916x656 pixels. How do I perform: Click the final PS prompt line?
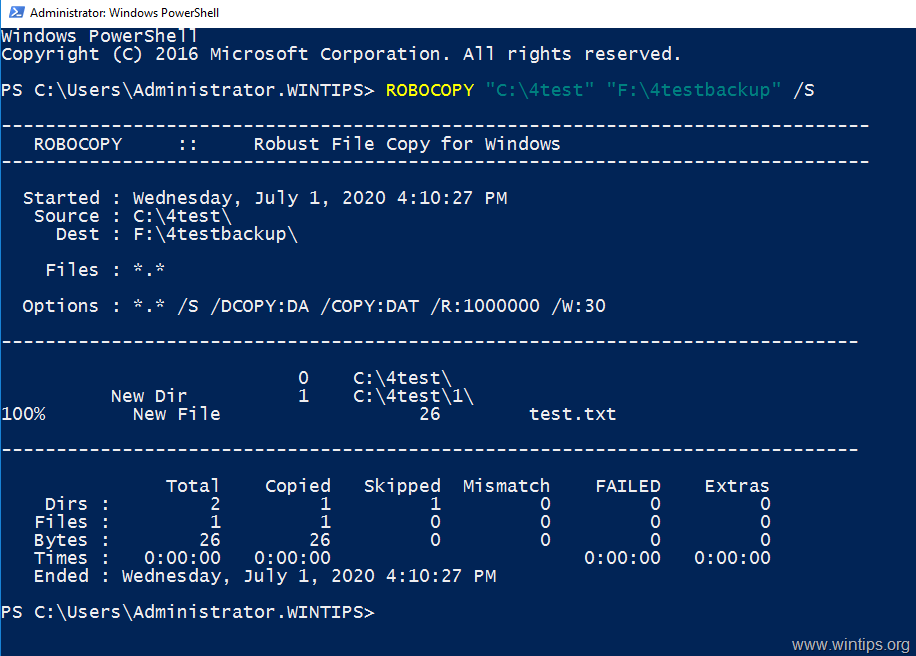pyautogui.click(x=188, y=612)
